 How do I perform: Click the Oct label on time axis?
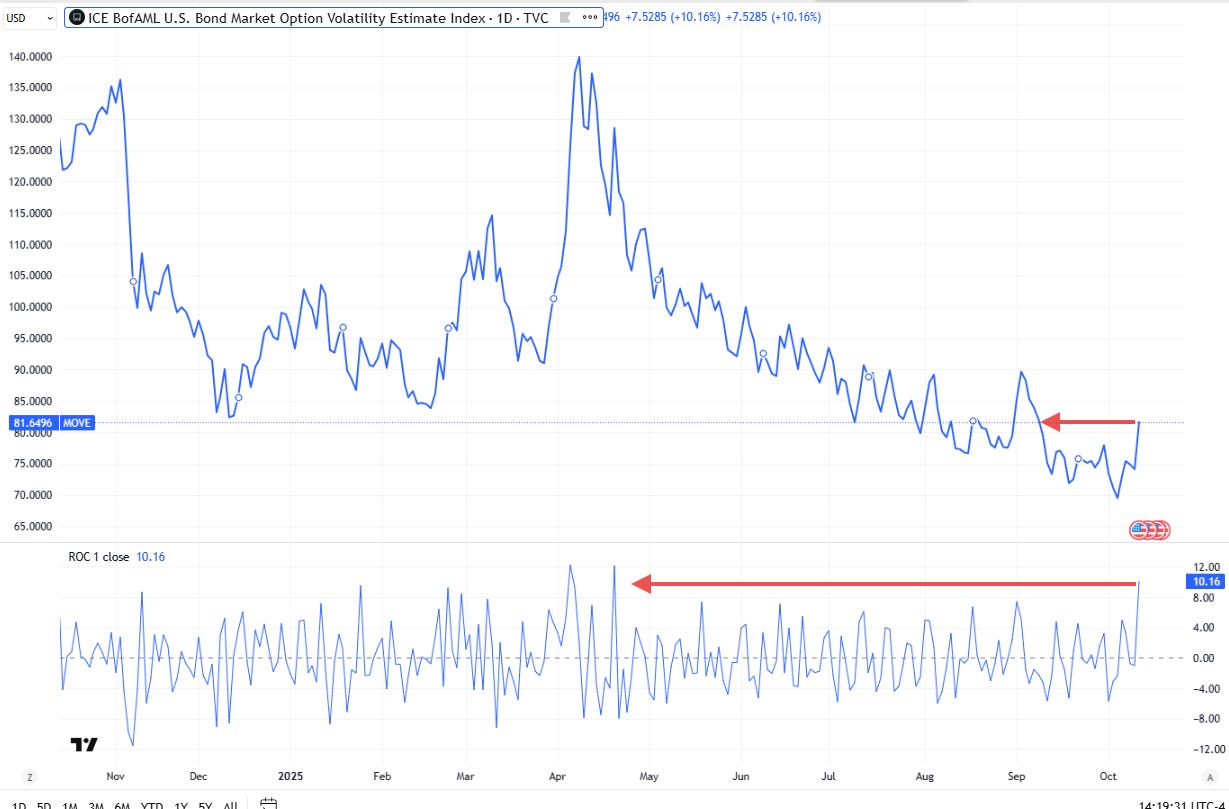click(1107, 775)
